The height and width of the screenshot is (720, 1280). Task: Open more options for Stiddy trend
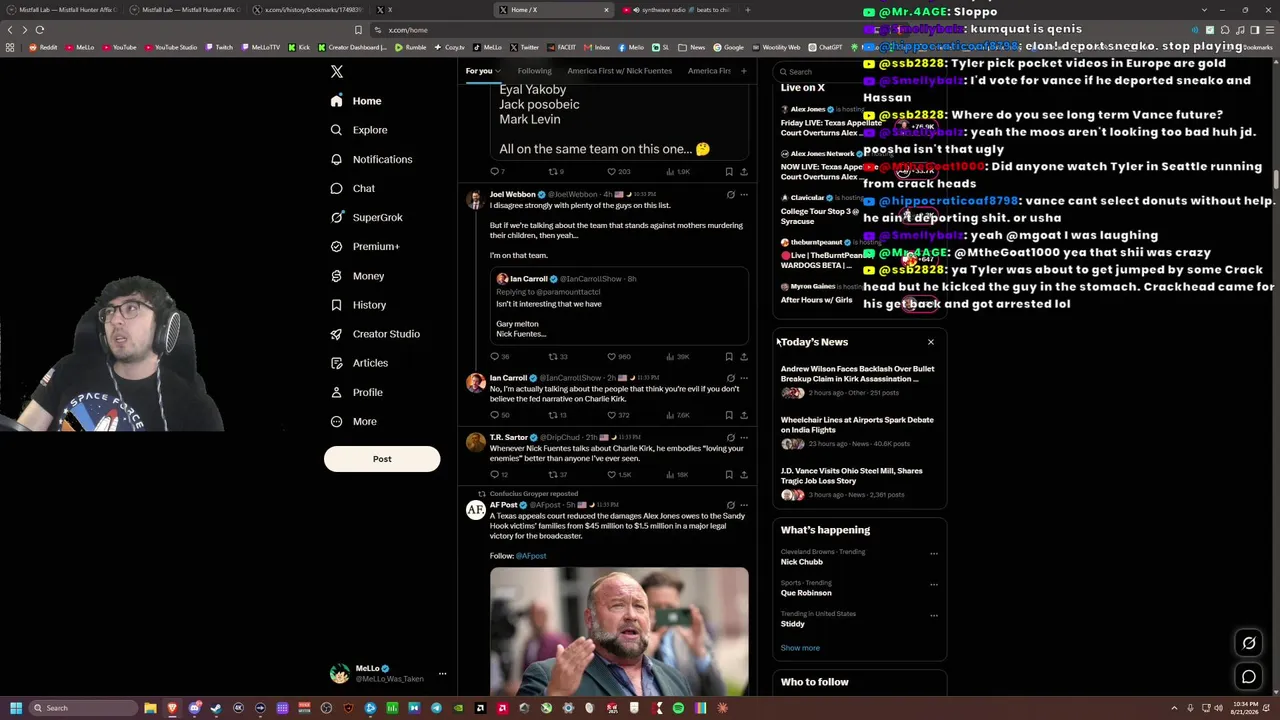tap(934, 615)
